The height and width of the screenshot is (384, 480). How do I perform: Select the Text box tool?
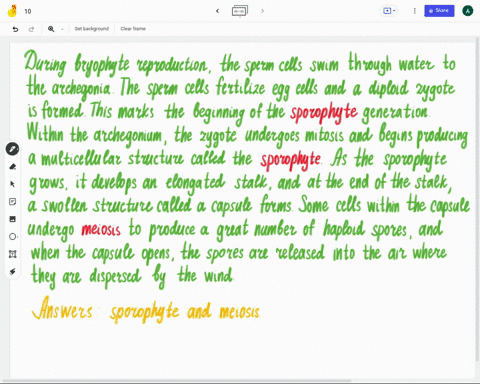pos(12,254)
